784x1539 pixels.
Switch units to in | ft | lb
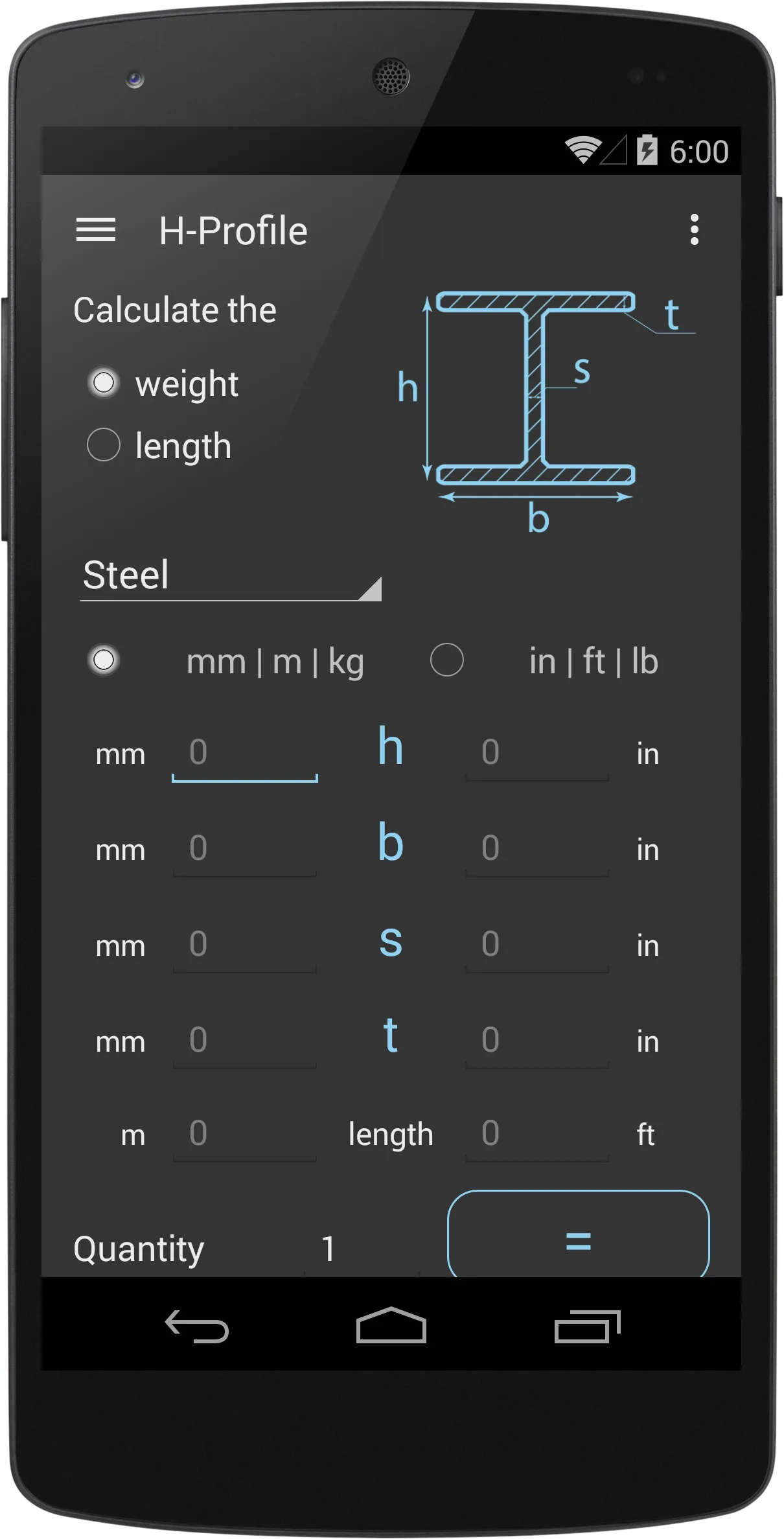click(447, 658)
